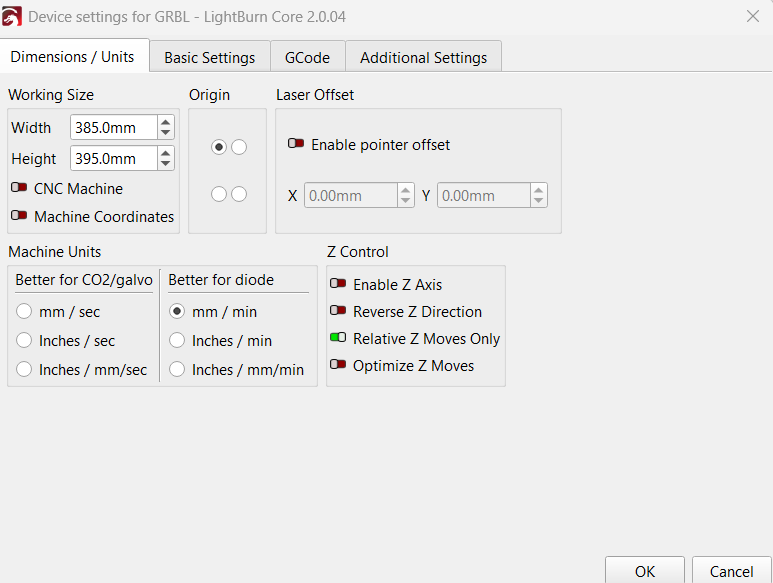Screen dimensions: 773x583
Task: Click the Cancel button
Action: 731,571
